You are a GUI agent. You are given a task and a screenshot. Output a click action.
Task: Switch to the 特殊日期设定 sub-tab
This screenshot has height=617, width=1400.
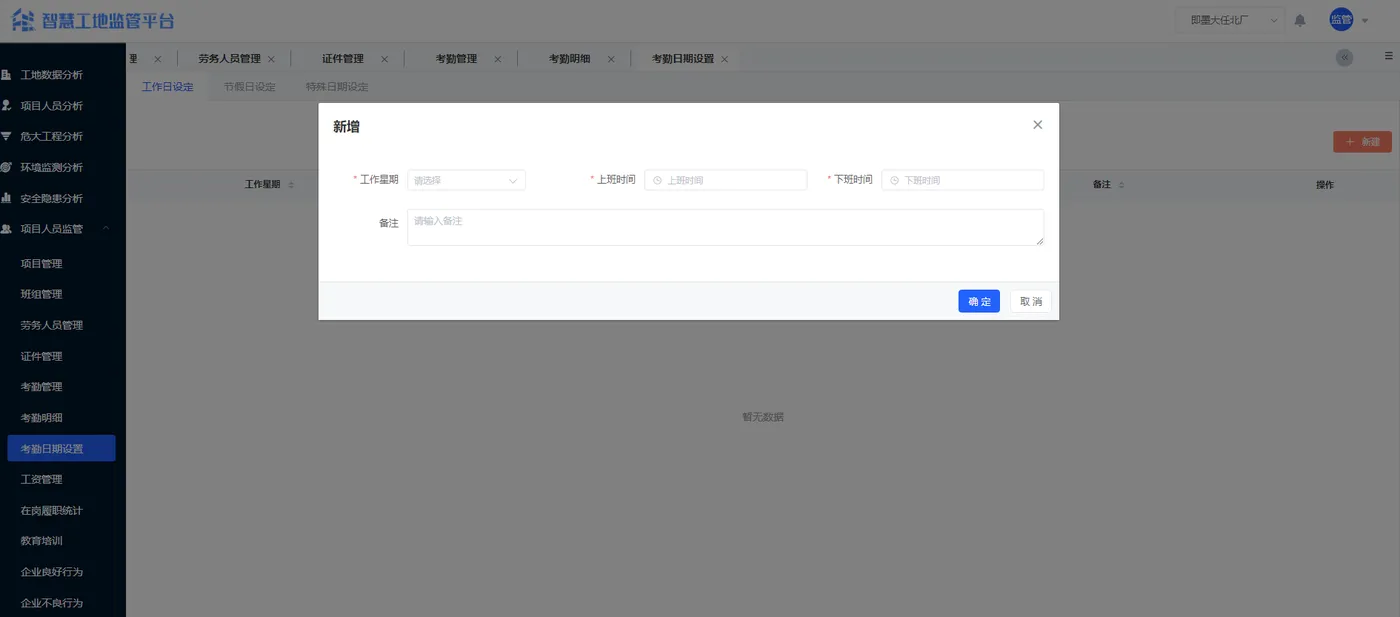pyautogui.click(x=337, y=87)
